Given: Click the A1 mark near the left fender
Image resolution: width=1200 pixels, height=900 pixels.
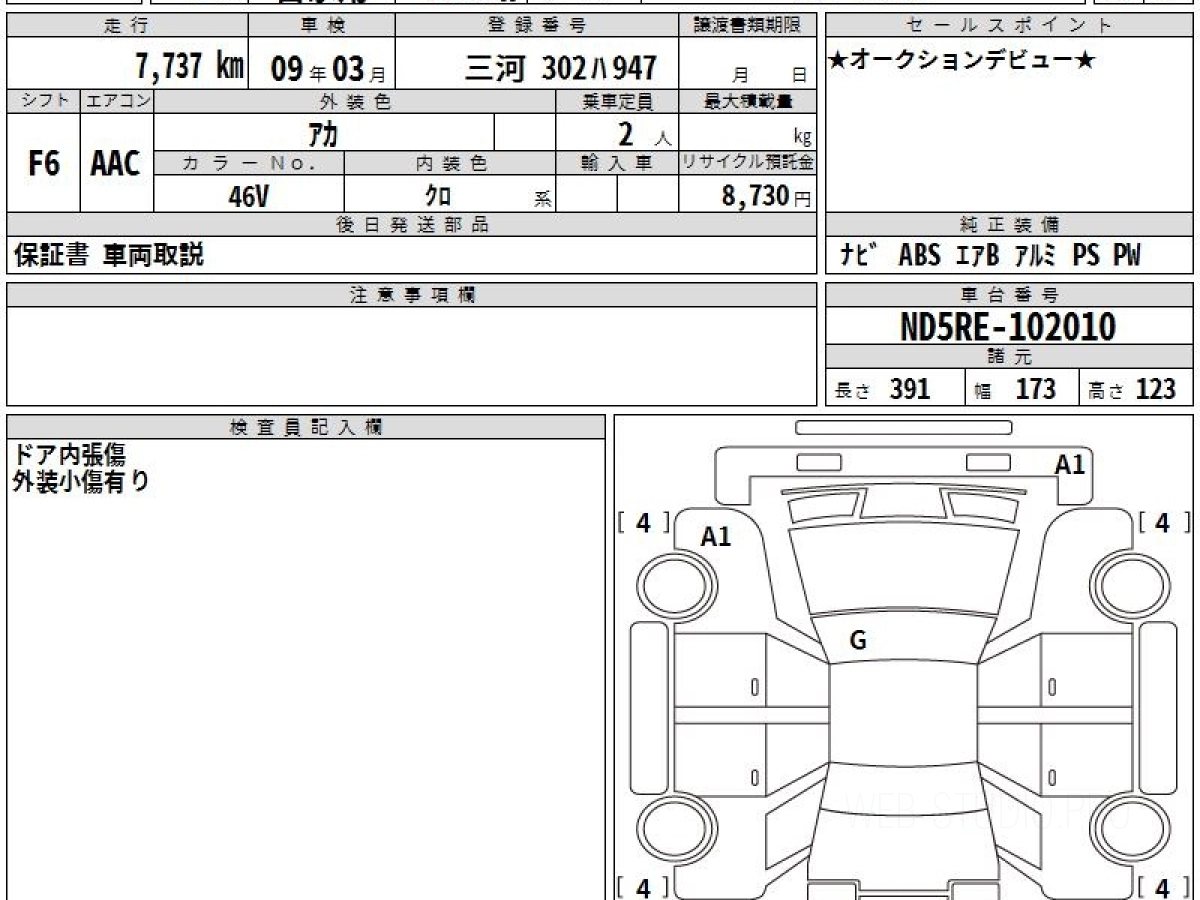Looking at the screenshot, I should tap(716, 536).
